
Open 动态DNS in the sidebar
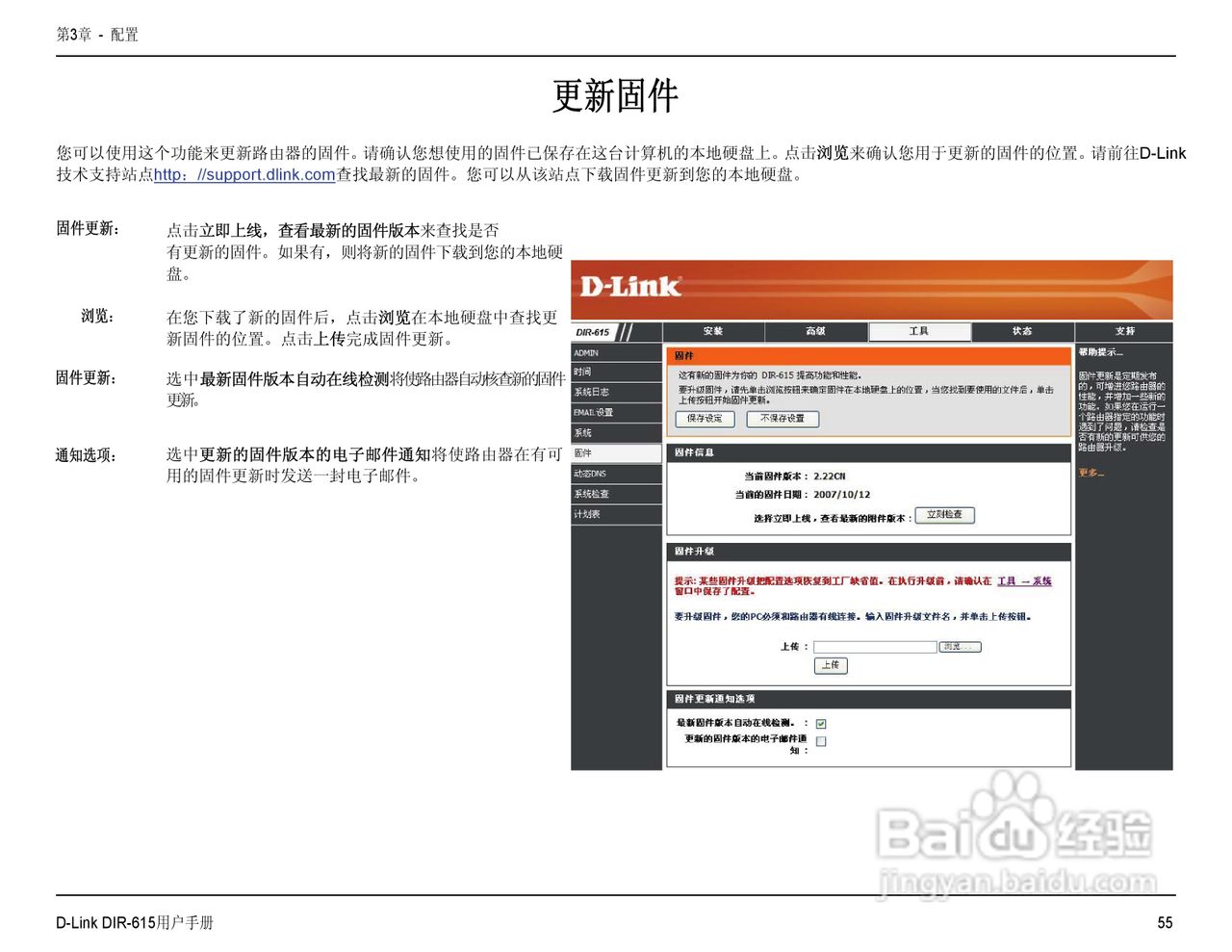616,474
